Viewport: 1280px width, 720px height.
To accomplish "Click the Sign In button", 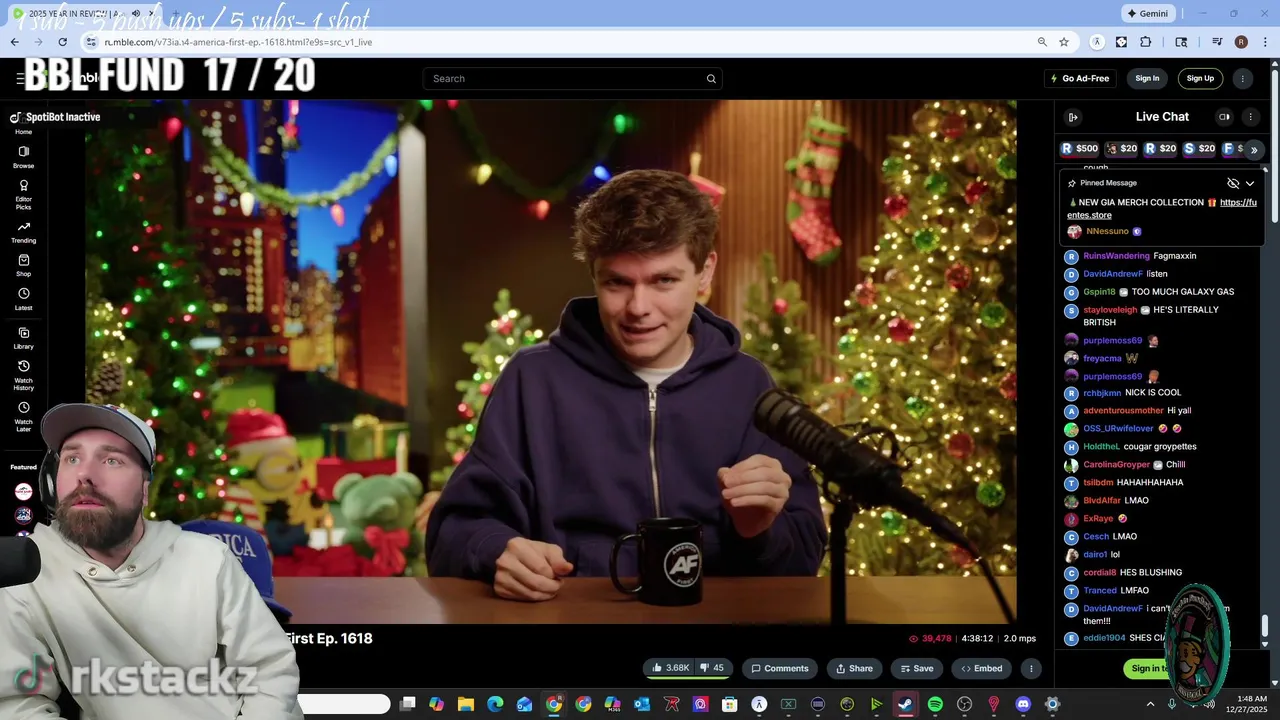I will [x=1147, y=79].
